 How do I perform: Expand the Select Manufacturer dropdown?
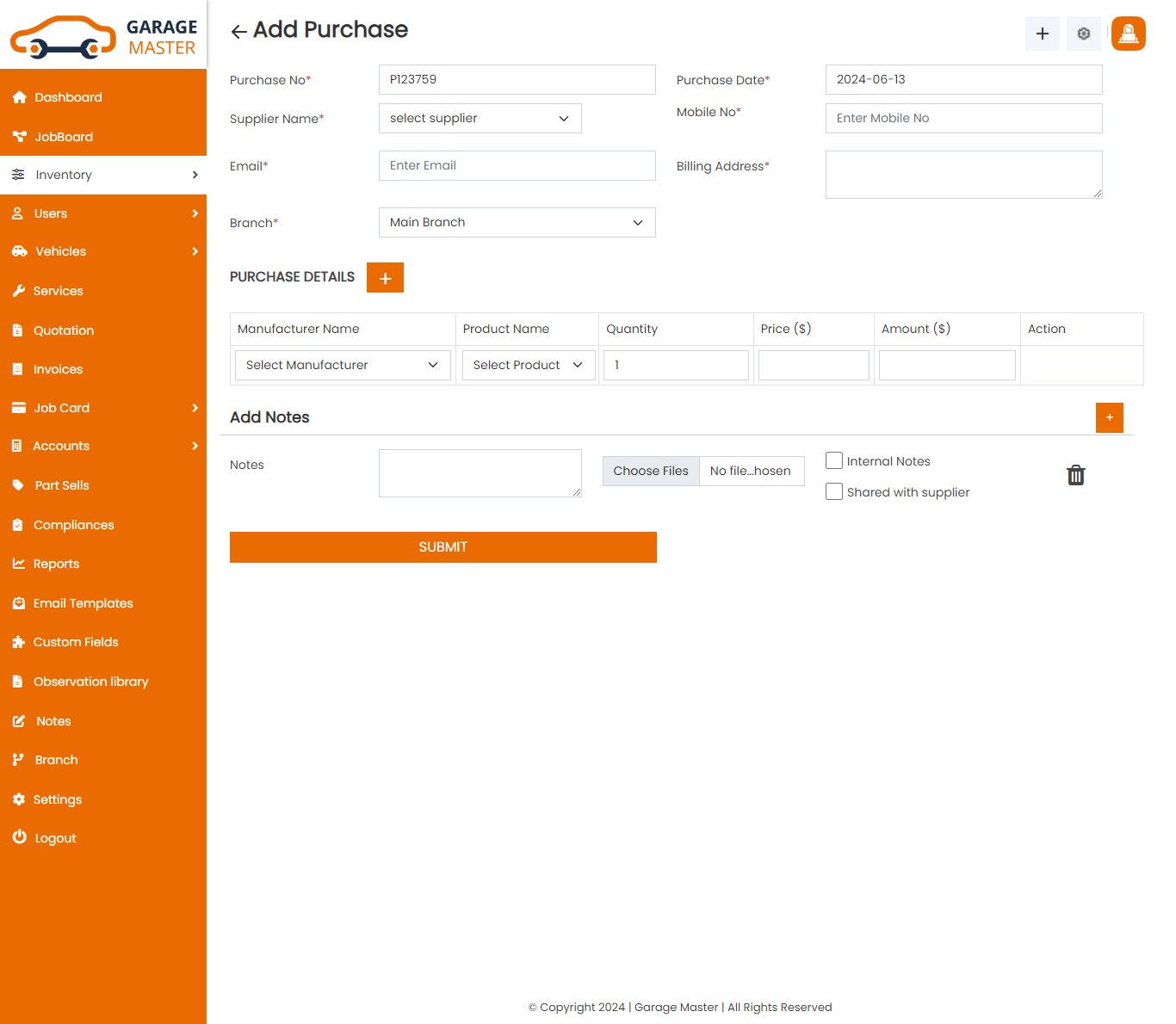[x=343, y=366]
